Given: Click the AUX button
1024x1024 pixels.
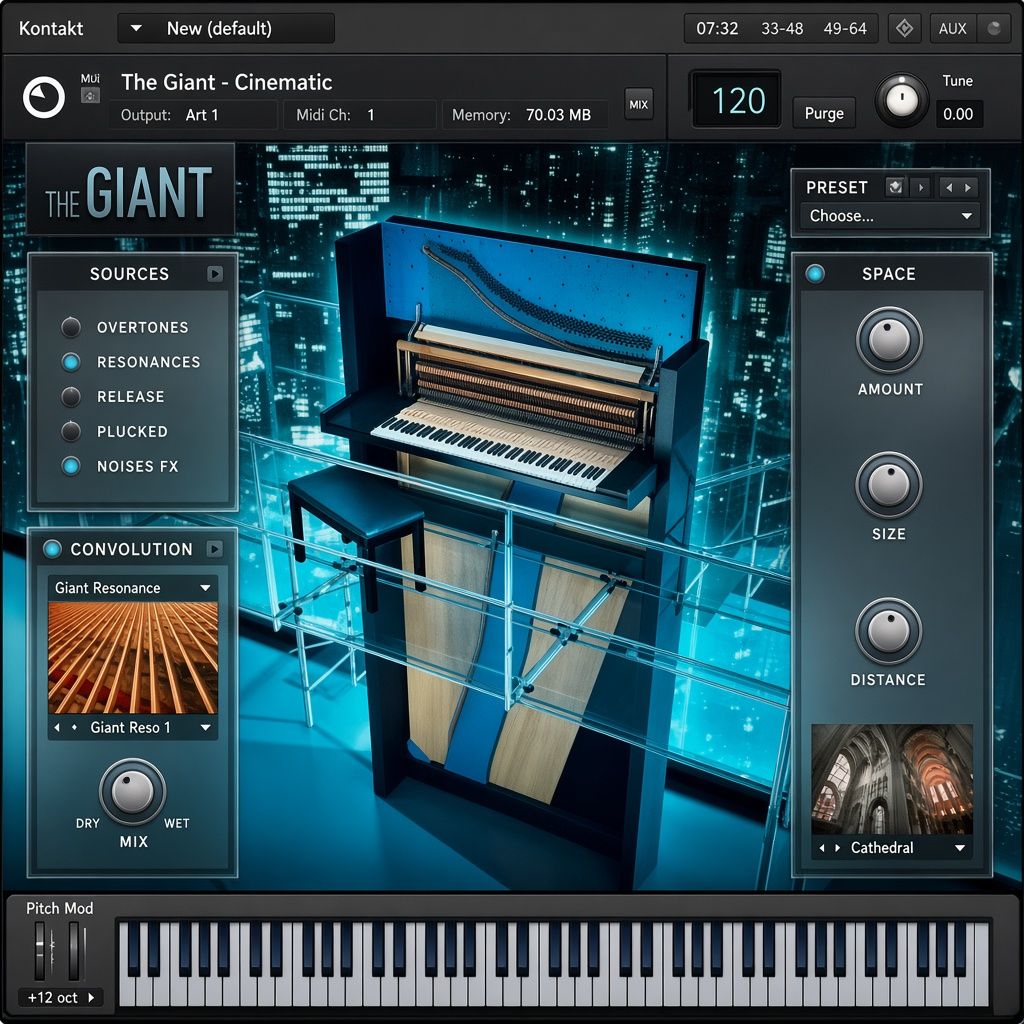Looking at the screenshot, I should [952, 28].
